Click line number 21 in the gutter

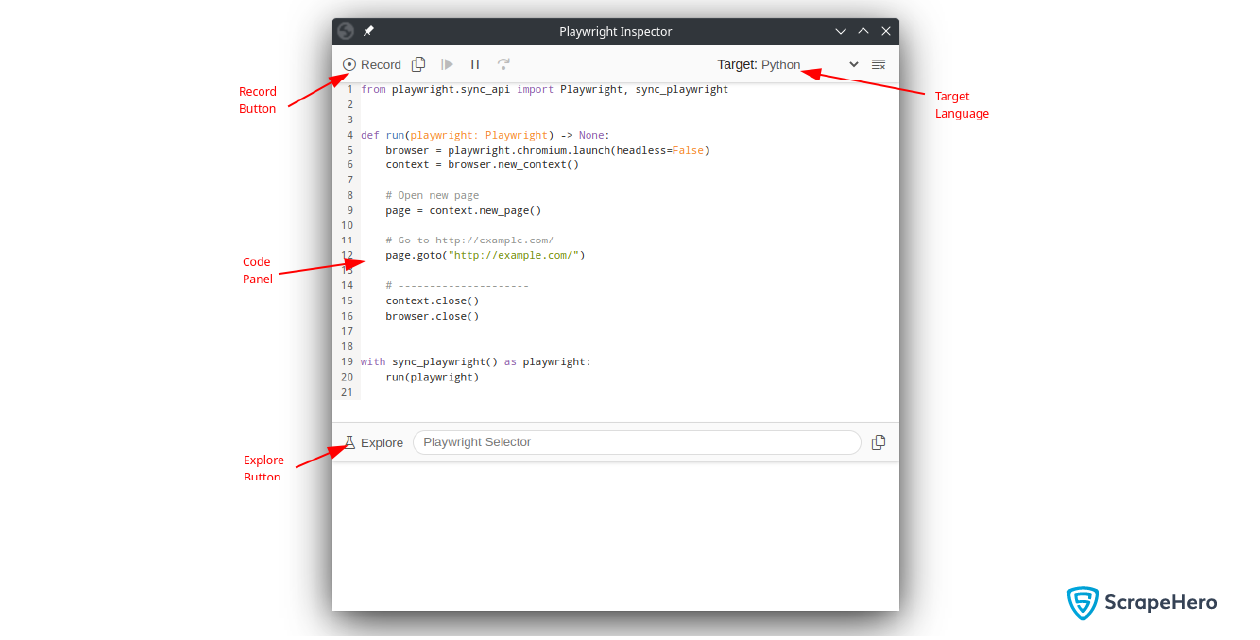(x=347, y=392)
